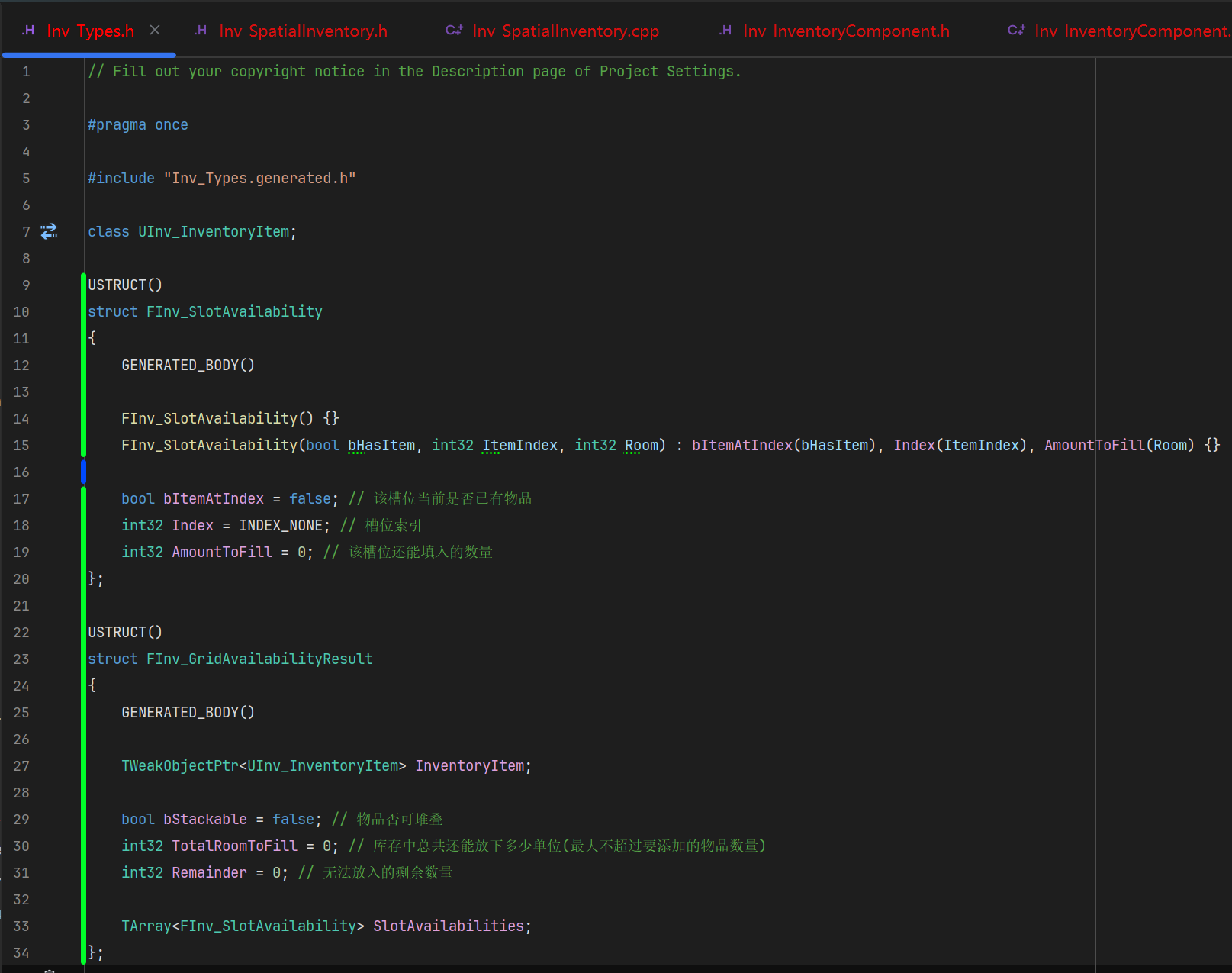Viewport: 1232px width, 973px height.
Task: Click the ItemIndex parameter declaration on line 15
Action: pos(519,446)
